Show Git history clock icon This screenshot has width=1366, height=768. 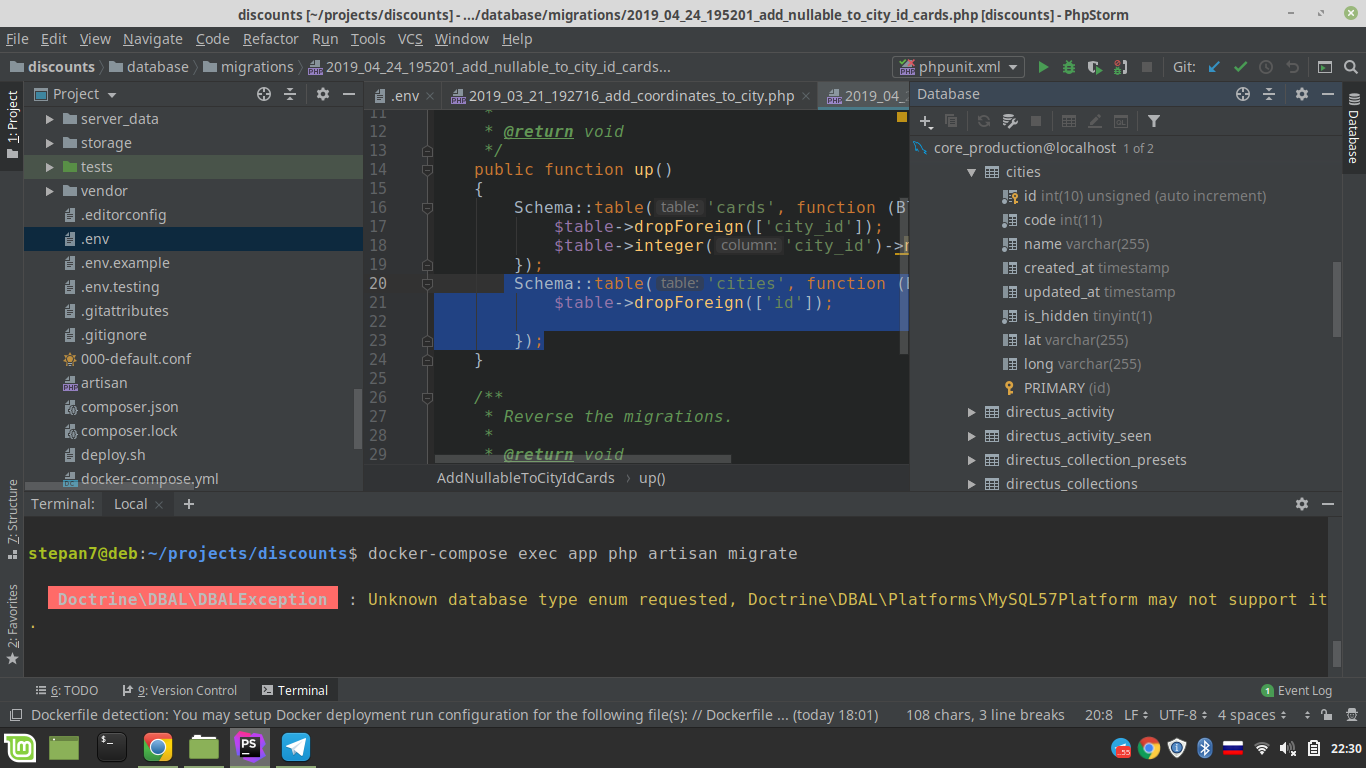click(x=1266, y=67)
